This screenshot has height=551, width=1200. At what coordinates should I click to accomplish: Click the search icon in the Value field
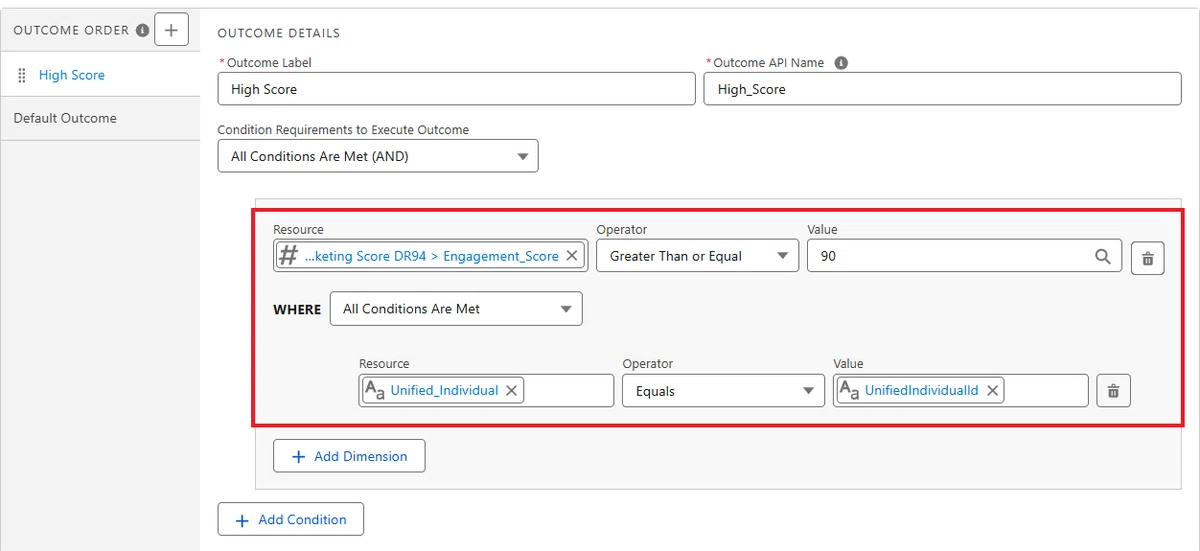click(x=1102, y=256)
